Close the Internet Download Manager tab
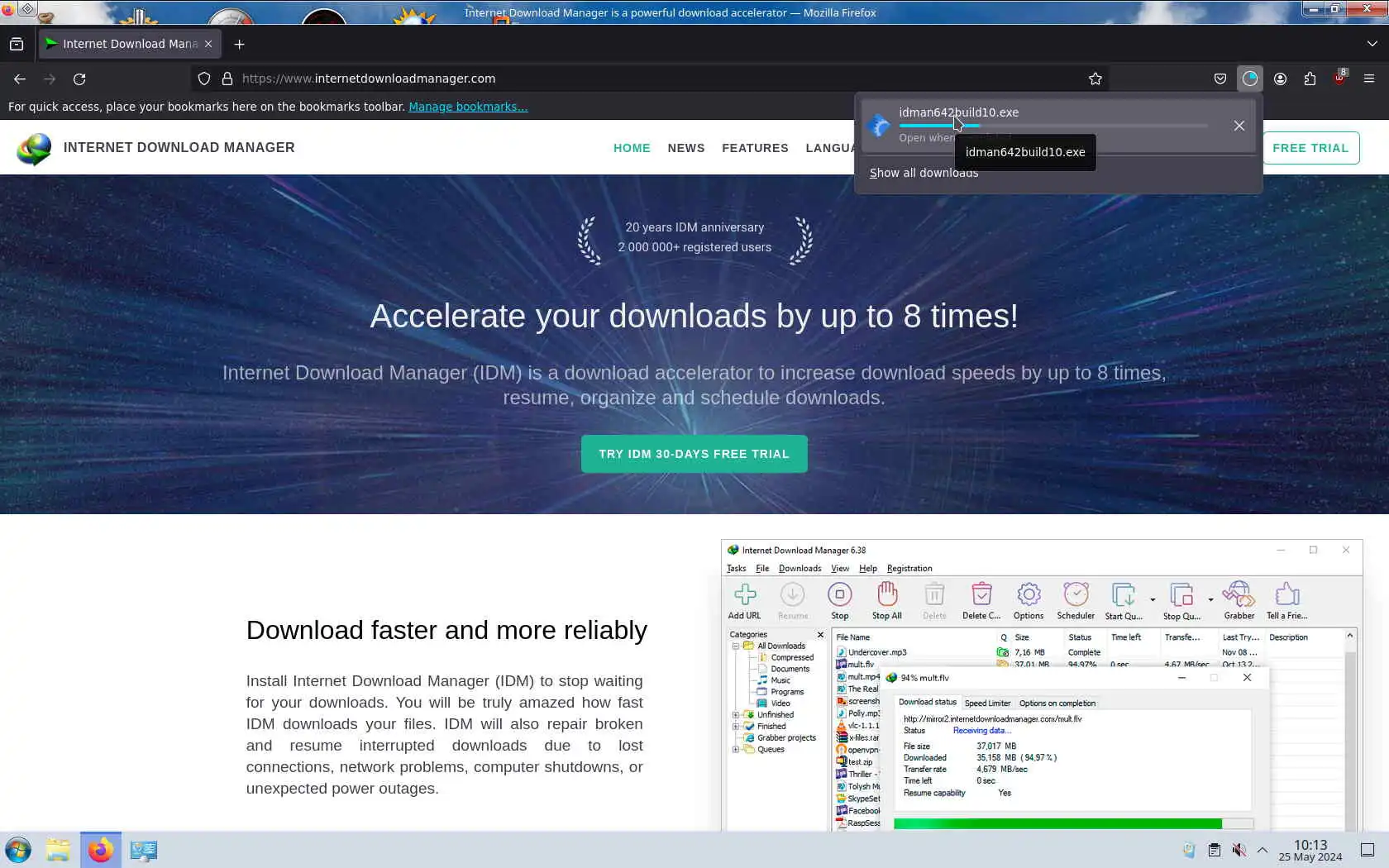Screen dimensions: 1389x868 [208, 44]
